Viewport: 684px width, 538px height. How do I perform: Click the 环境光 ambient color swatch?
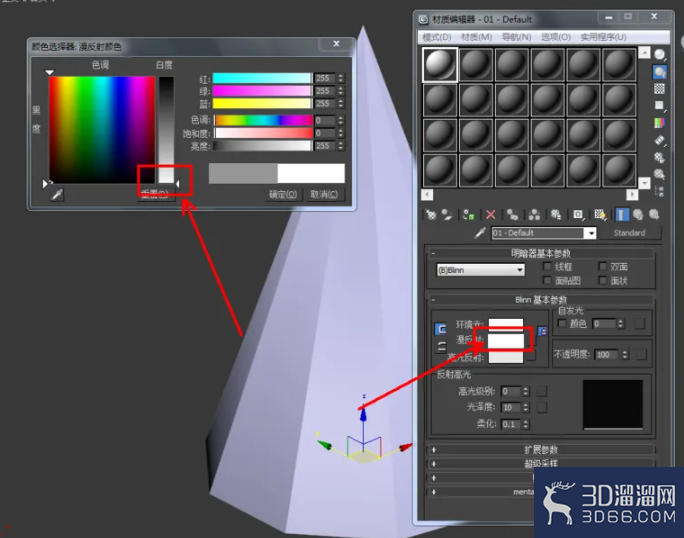click(506, 324)
